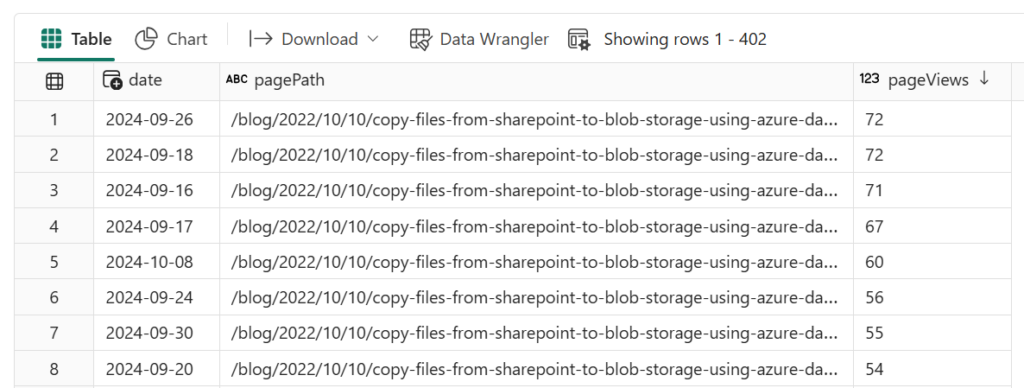Image resolution: width=1024 pixels, height=388 pixels.
Task: Select the pagePath column header
Action: pos(536,81)
